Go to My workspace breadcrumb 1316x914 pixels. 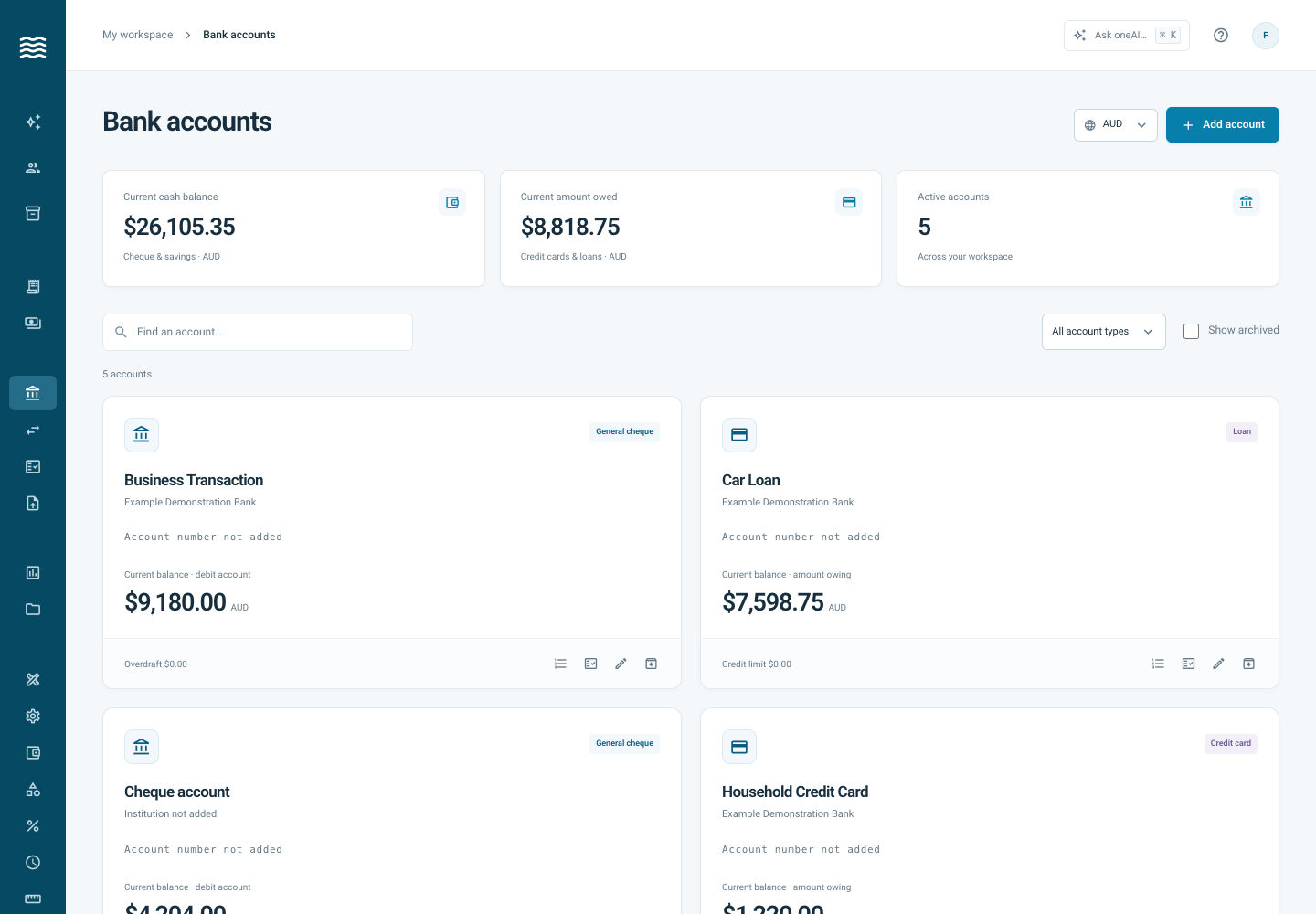[137, 35]
